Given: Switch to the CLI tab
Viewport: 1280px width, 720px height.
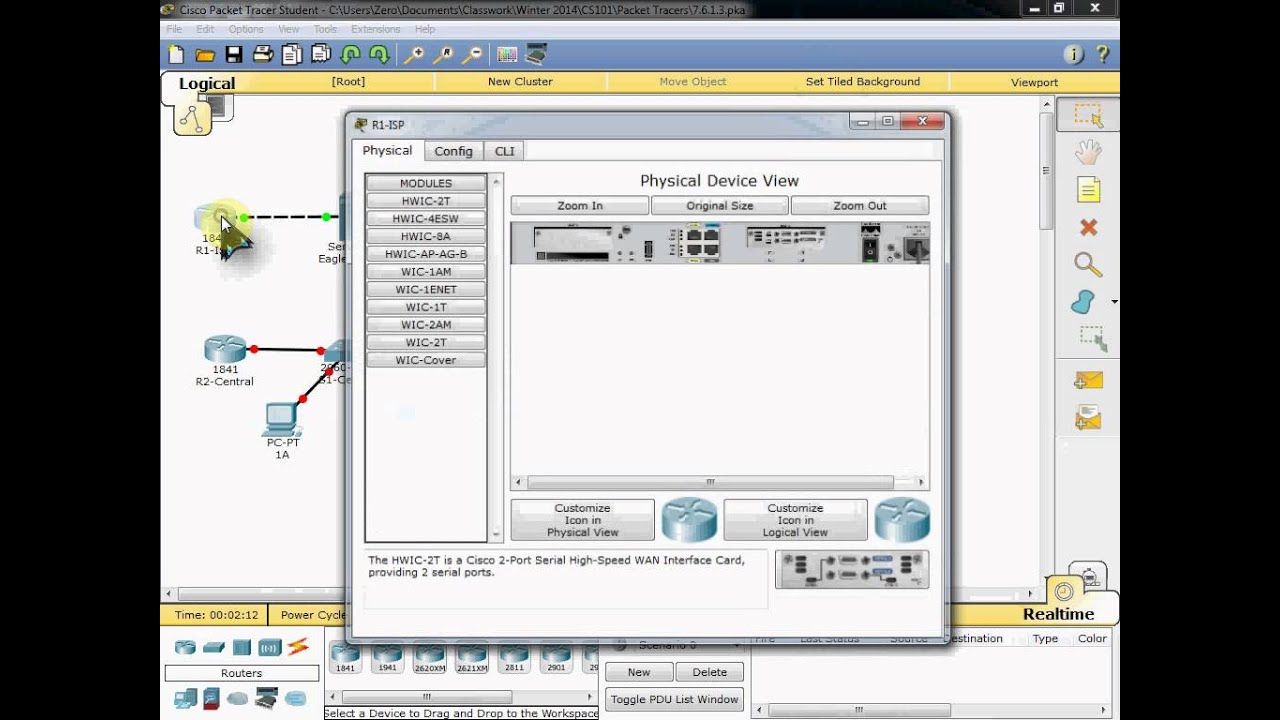Looking at the screenshot, I should click(505, 151).
